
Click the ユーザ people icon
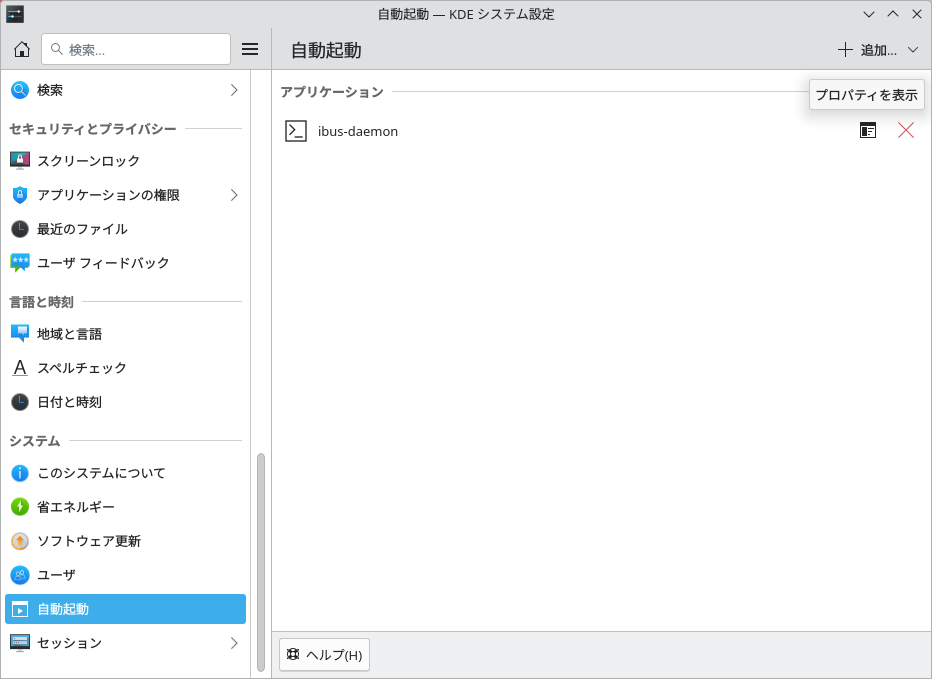coord(20,575)
